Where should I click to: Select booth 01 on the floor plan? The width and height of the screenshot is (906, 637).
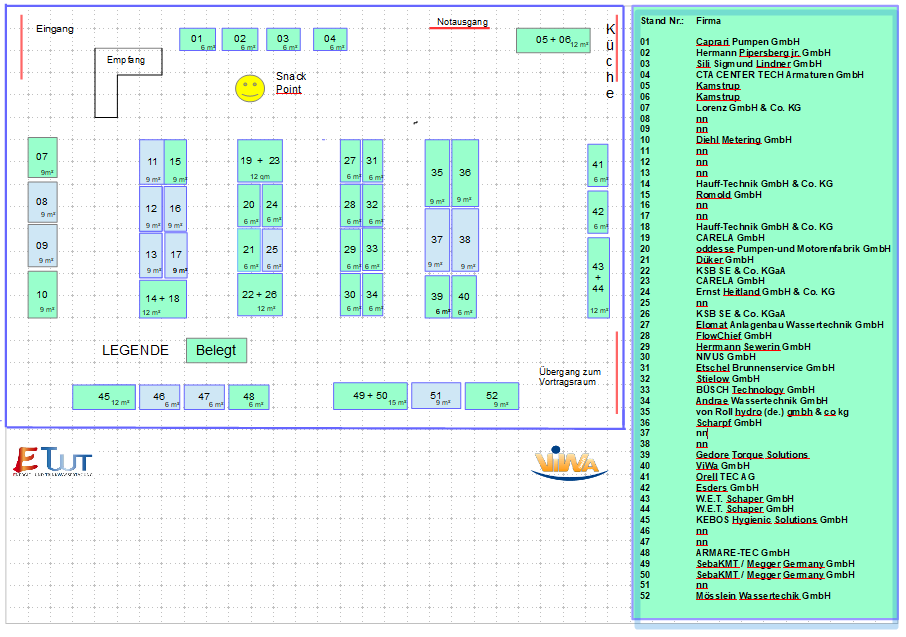point(198,39)
